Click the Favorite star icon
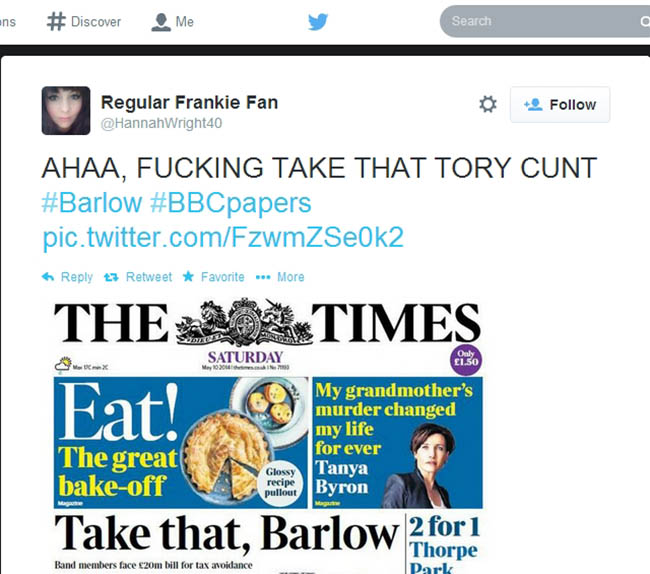 pyautogui.click(x=188, y=276)
